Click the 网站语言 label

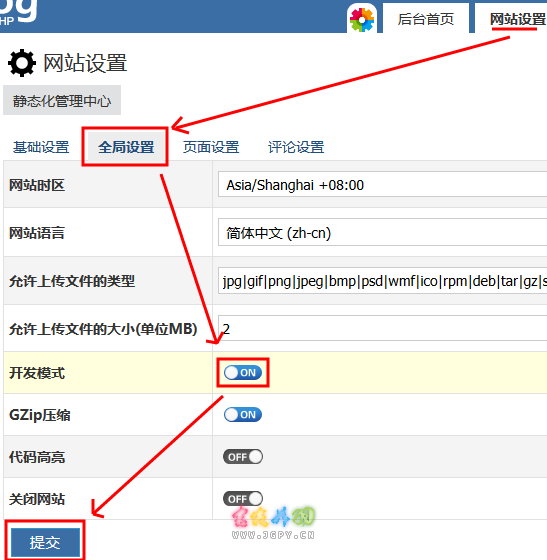tap(37, 233)
